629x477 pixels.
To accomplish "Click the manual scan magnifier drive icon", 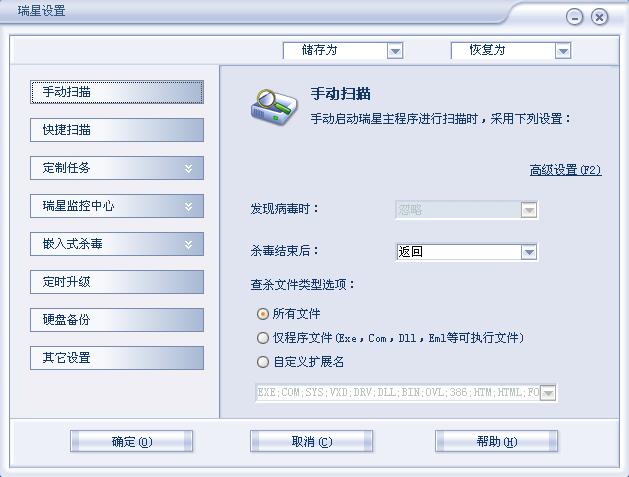I will click(274, 107).
